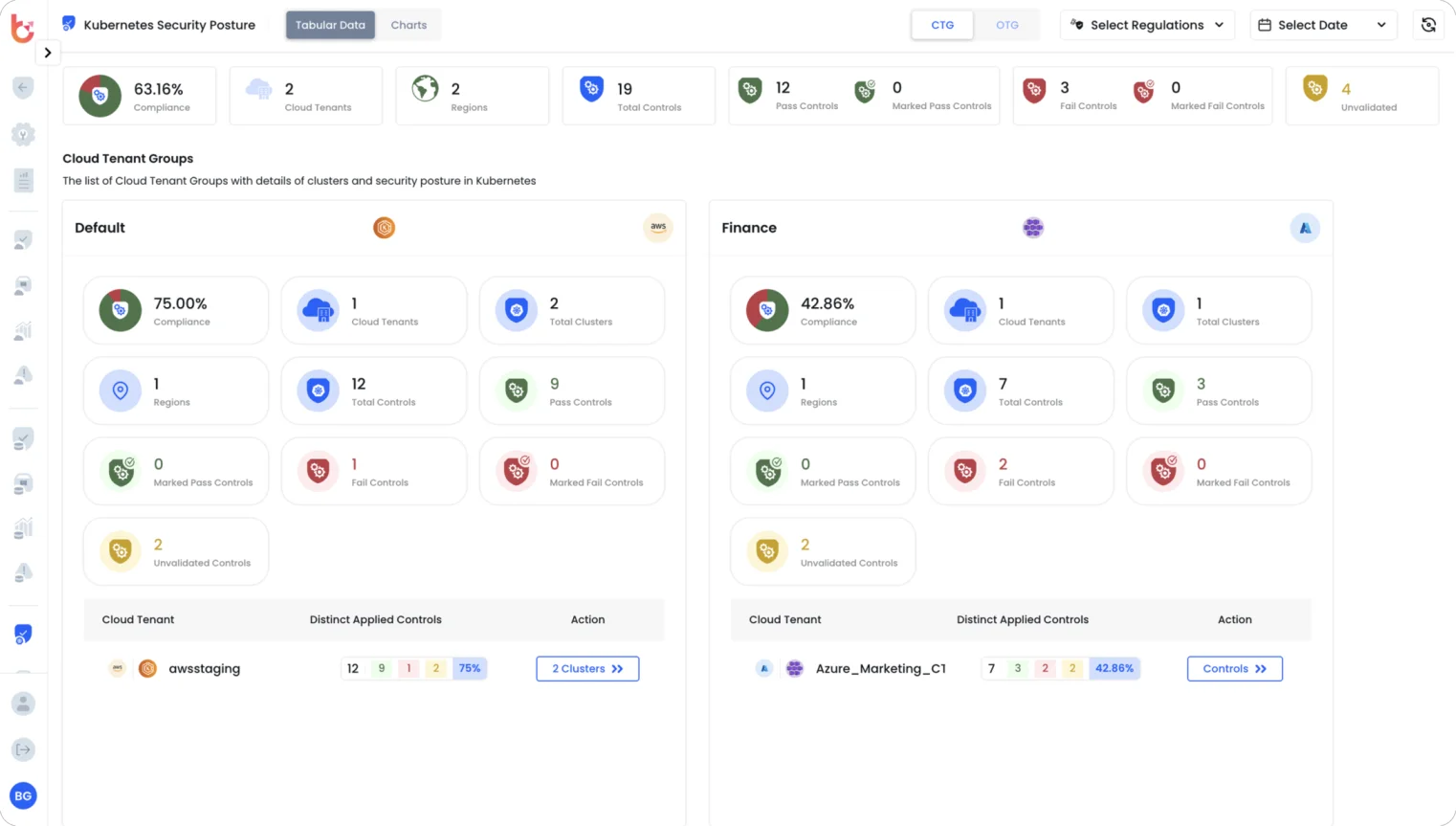Open the Kubernetes Security Posture dashboard icon

pyautogui.click(x=68, y=23)
